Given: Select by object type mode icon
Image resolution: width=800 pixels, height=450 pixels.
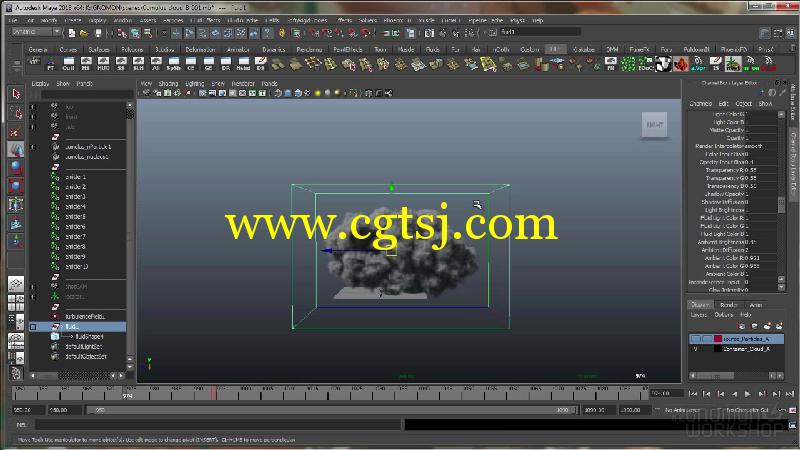Looking at the screenshot, I should pyautogui.click(x=135, y=33).
